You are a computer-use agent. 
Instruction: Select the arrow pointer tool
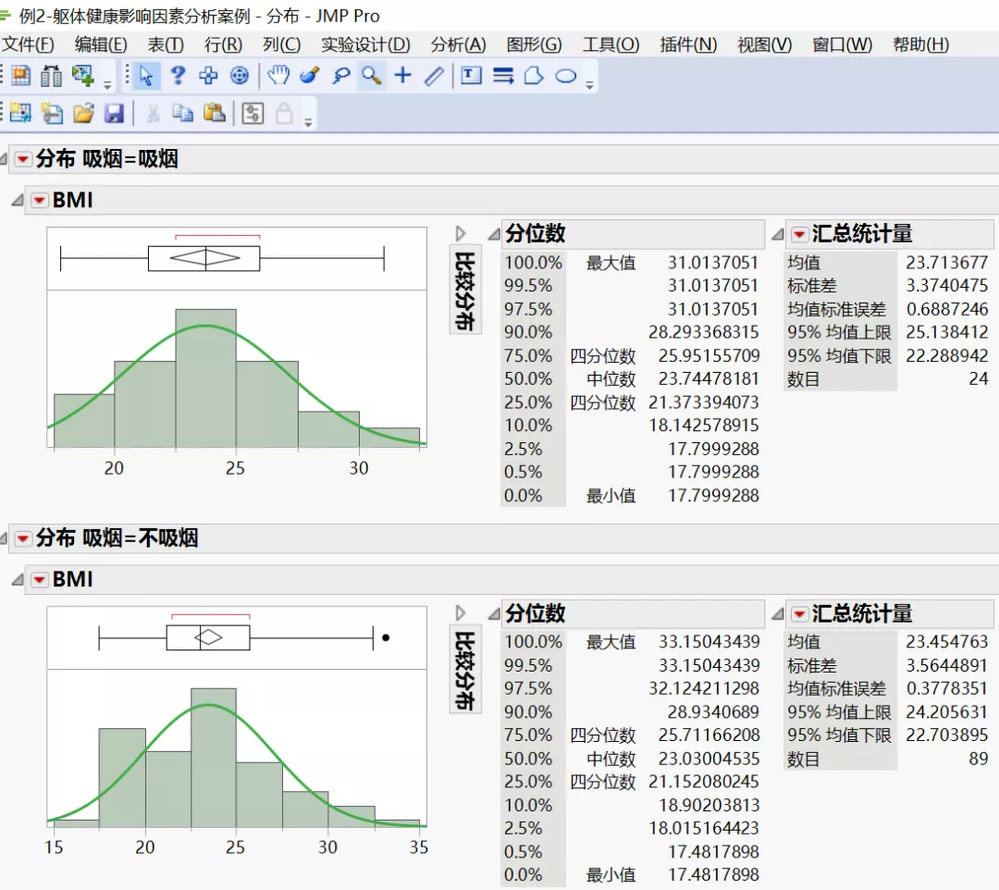pyautogui.click(x=146, y=76)
